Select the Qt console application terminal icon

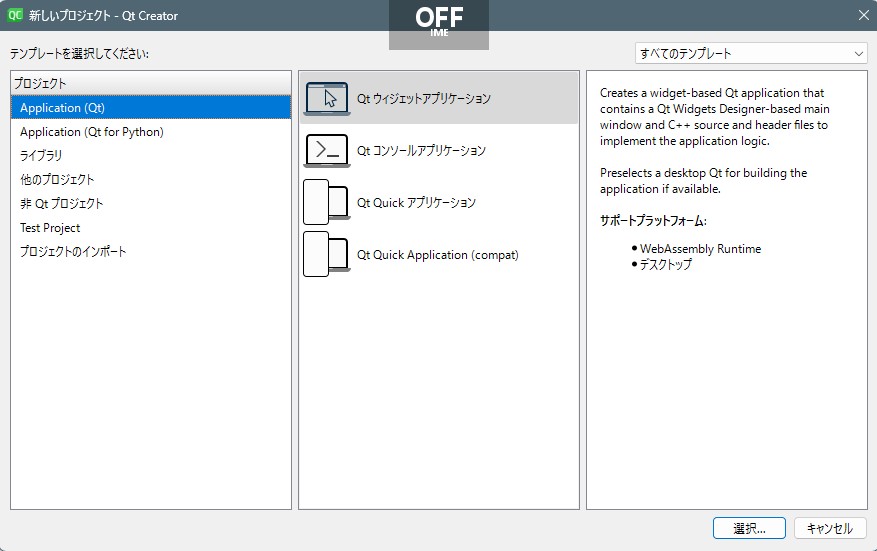[327, 150]
